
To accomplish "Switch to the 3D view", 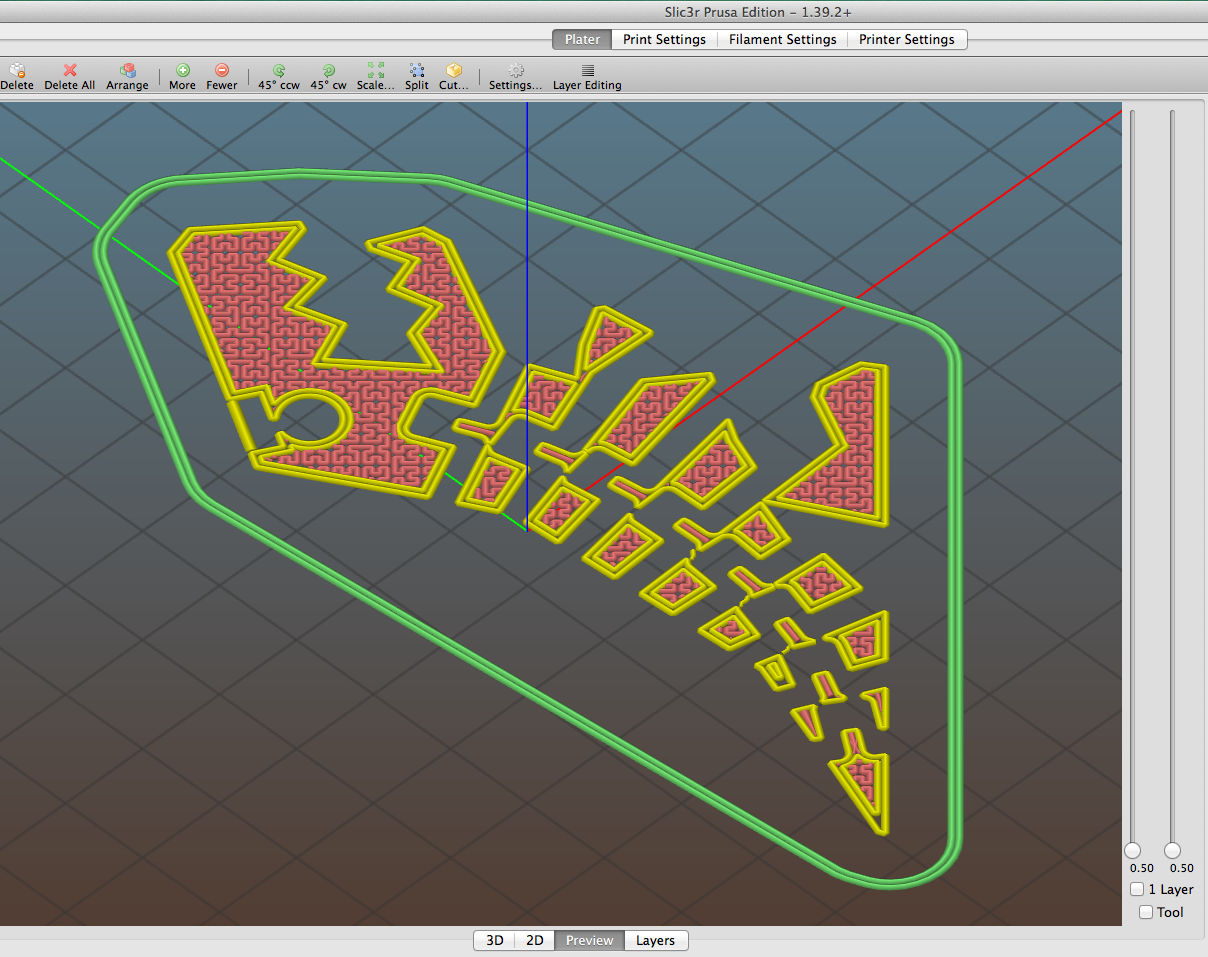I will 494,940.
